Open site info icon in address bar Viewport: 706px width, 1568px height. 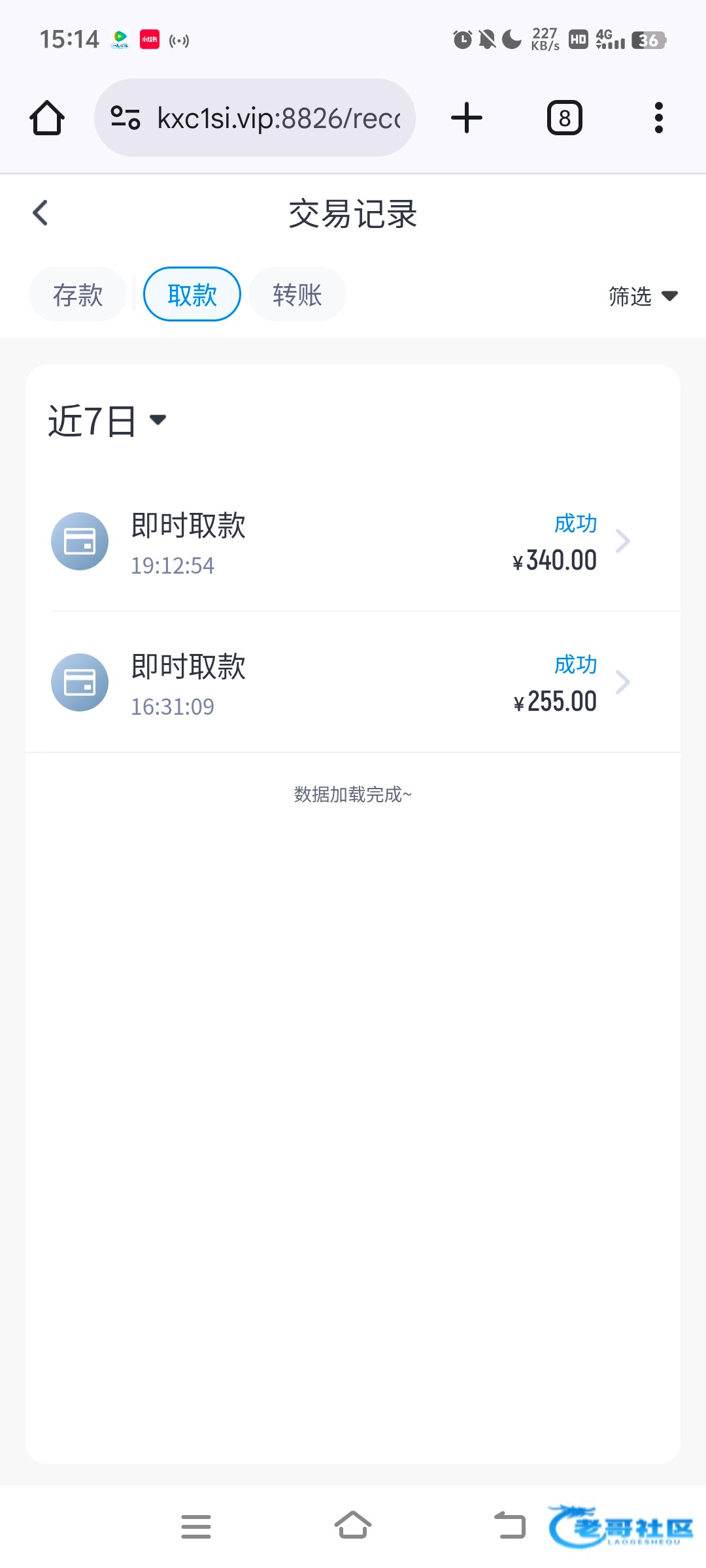[126, 118]
